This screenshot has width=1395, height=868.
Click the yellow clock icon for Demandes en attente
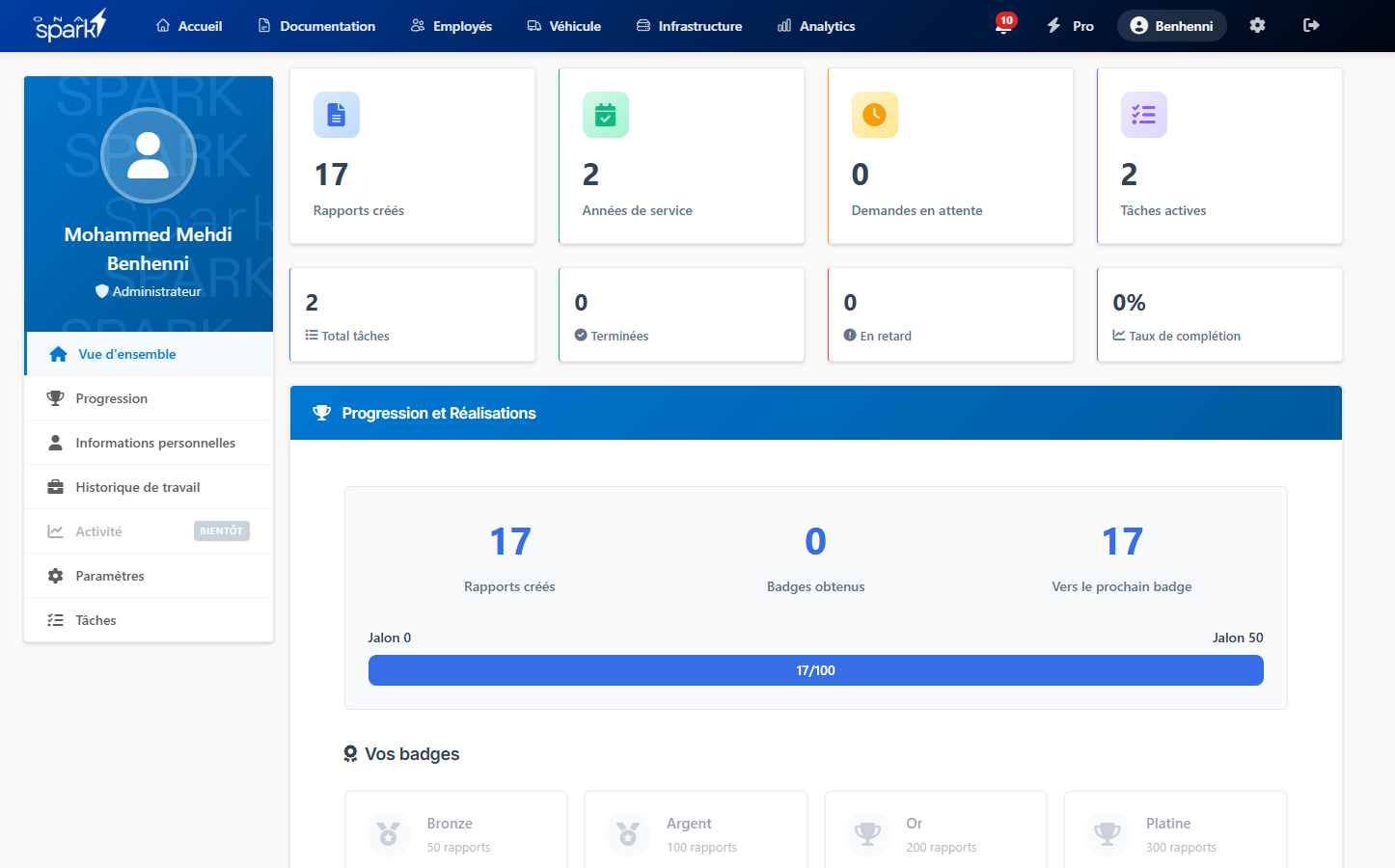click(875, 115)
